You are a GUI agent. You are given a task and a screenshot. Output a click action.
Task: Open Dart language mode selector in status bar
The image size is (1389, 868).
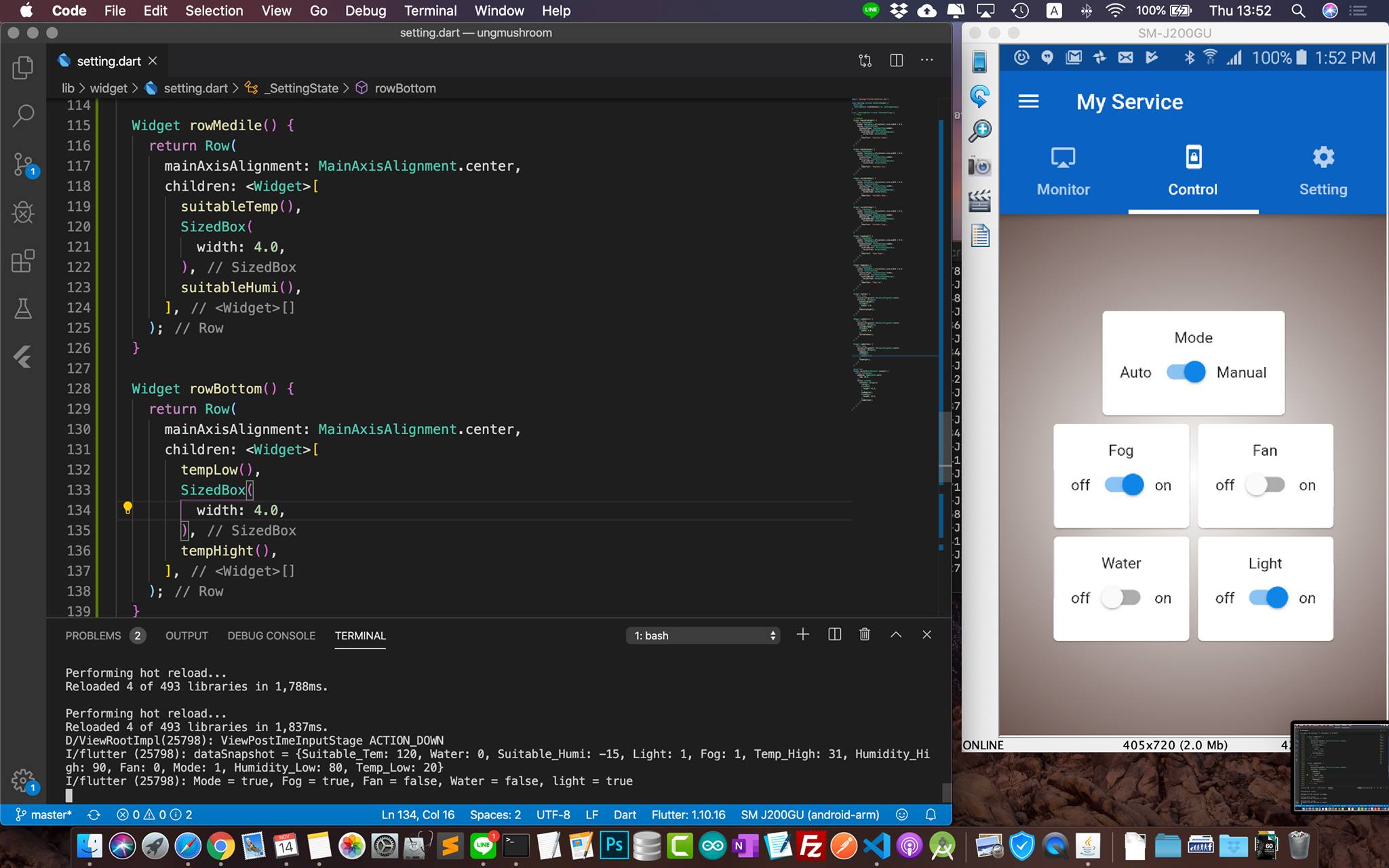click(x=625, y=814)
